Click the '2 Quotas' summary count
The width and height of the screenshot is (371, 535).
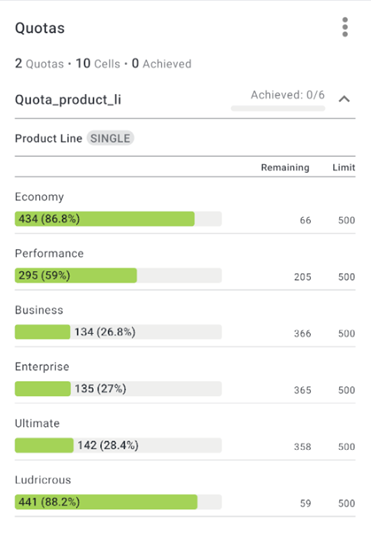point(39,63)
